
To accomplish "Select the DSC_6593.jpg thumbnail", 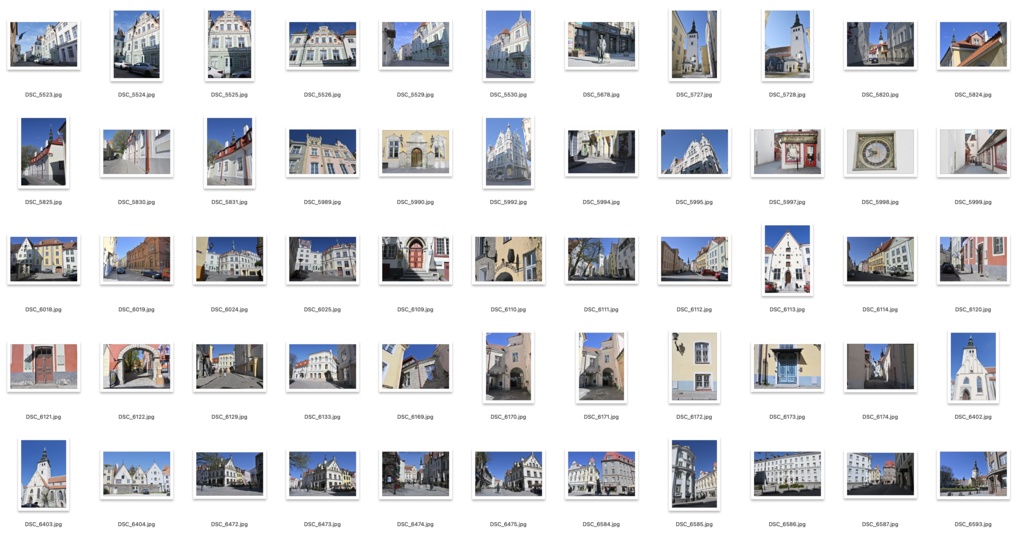I will coord(973,474).
